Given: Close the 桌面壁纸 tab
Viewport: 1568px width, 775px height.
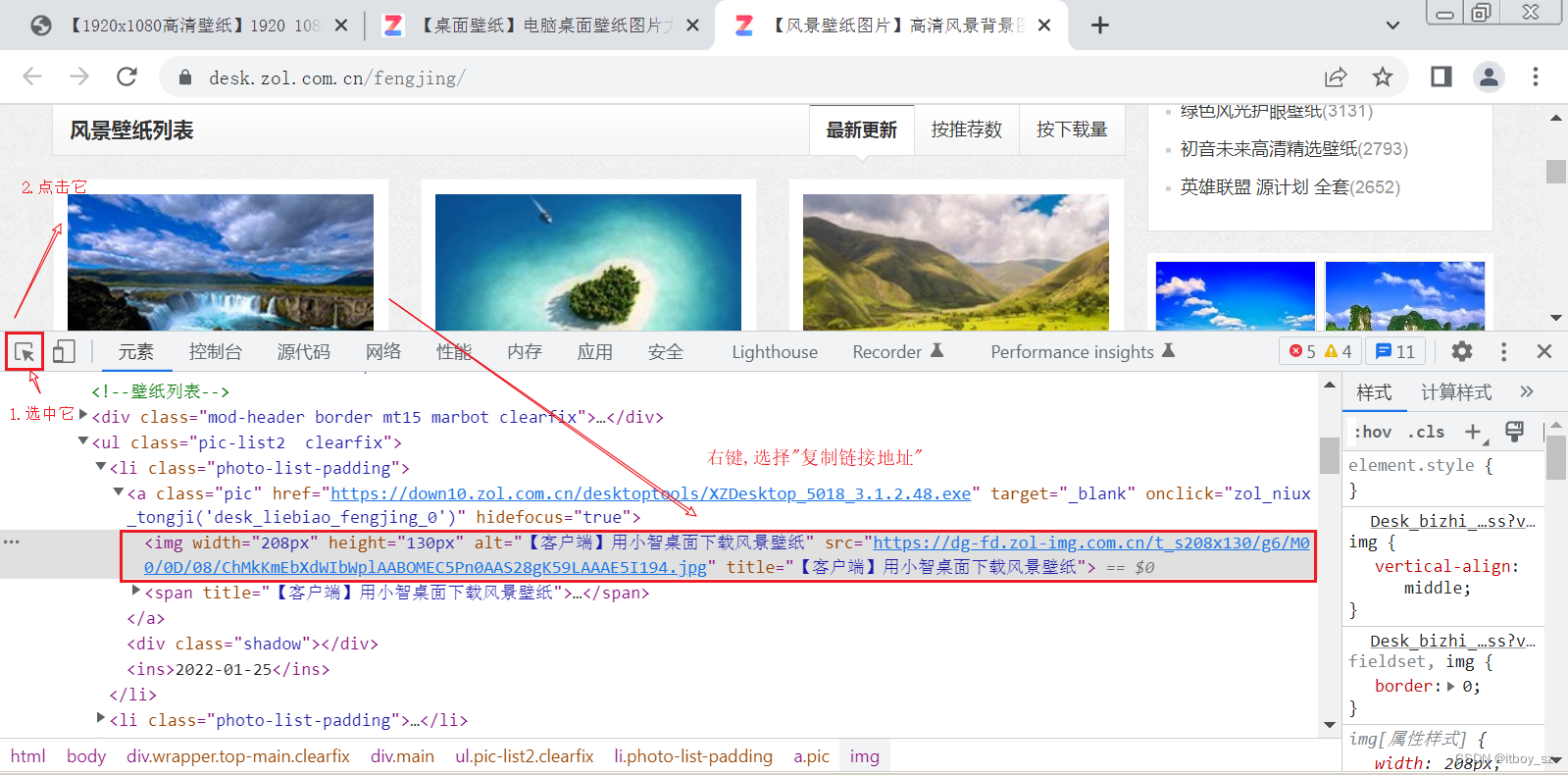Looking at the screenshot, I should point(693,26).
